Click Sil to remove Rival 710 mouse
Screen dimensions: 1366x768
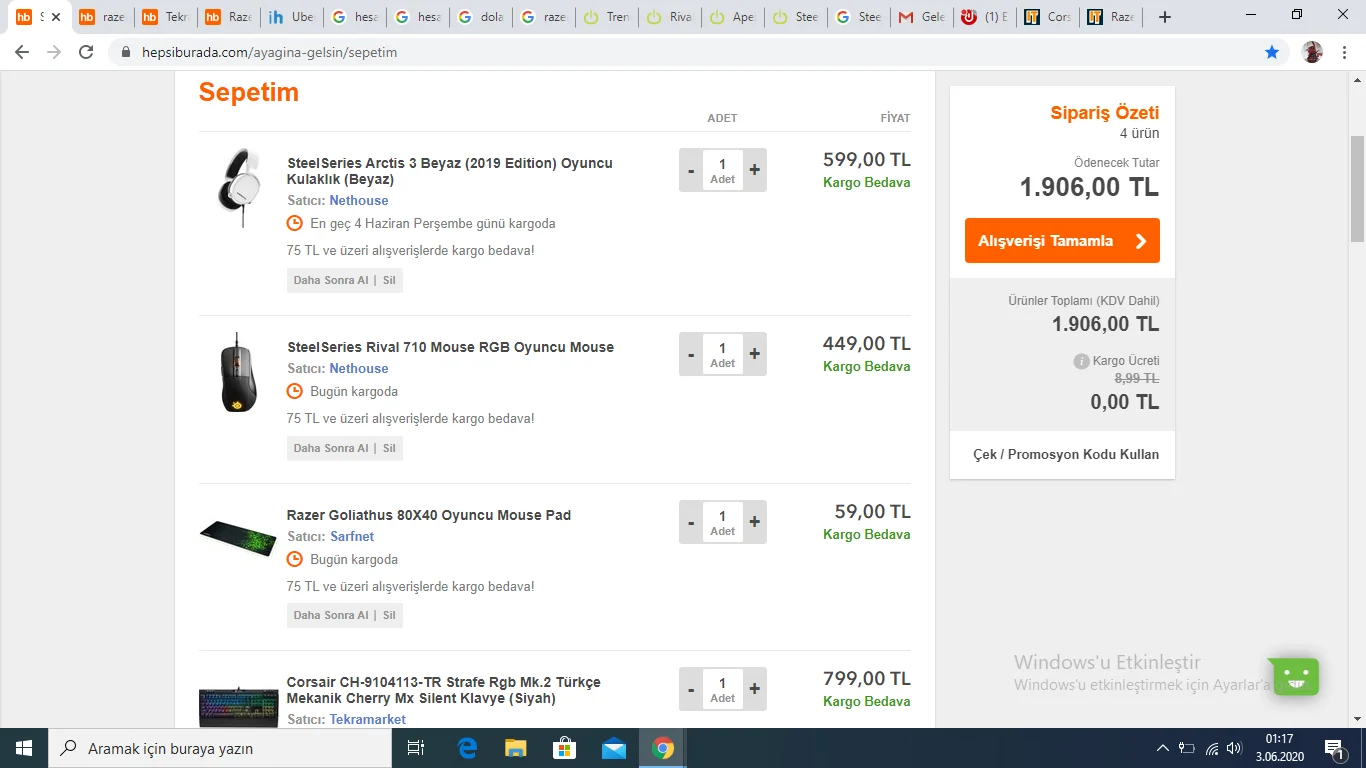(x=389, y=449)
